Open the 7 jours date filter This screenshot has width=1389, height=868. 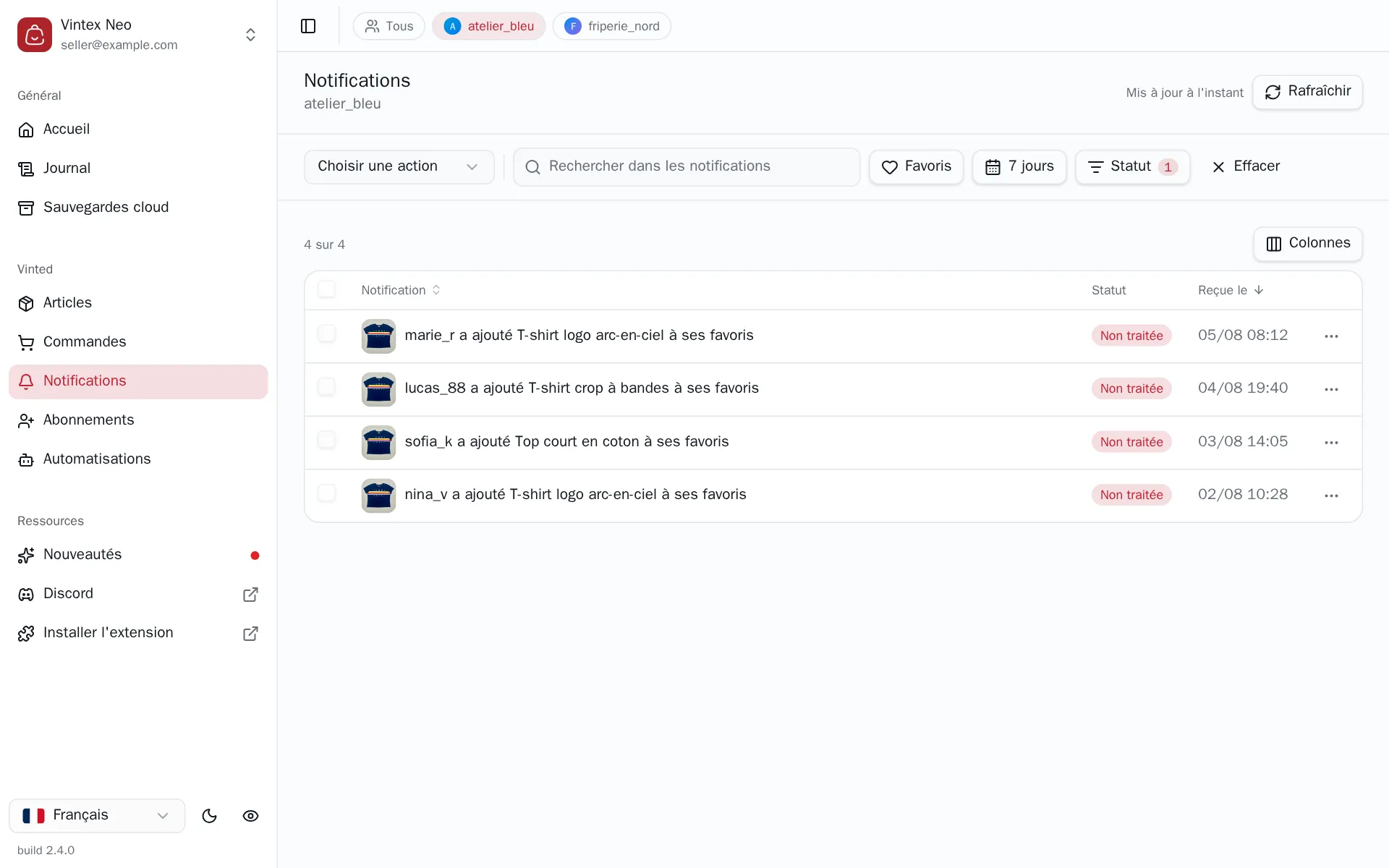click(x=1019, y=166)
